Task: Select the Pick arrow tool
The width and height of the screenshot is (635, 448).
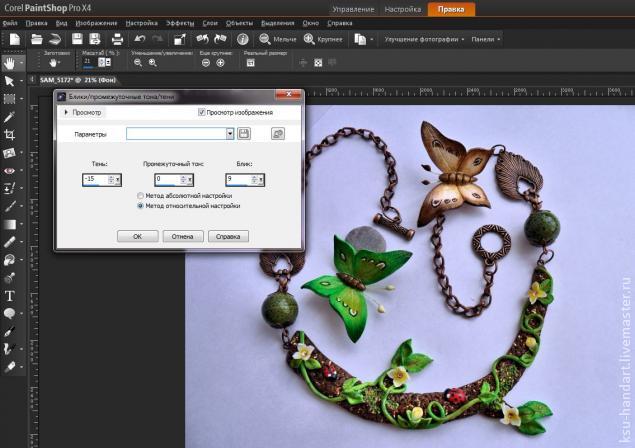Action: coord(9,81)
